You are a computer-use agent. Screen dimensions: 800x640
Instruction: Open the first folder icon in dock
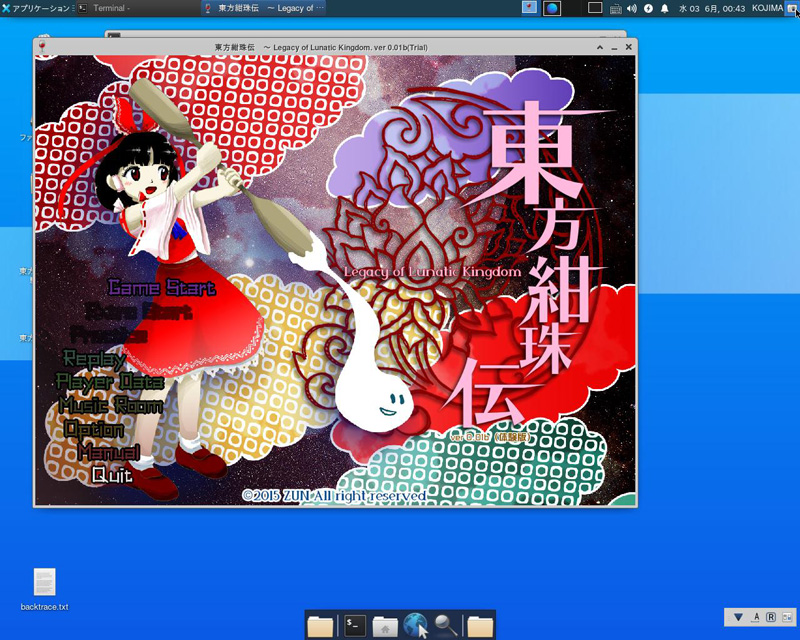click(x=320, y=626)
